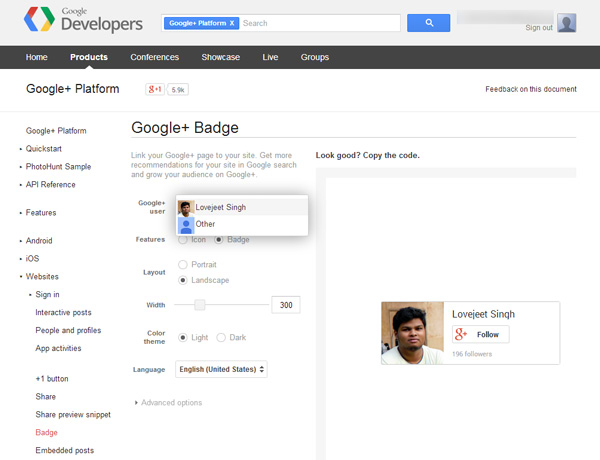Screen dimensions: 600x460
Task: Open Embedded posts in the sidebar
Action: tap(65, 450)
